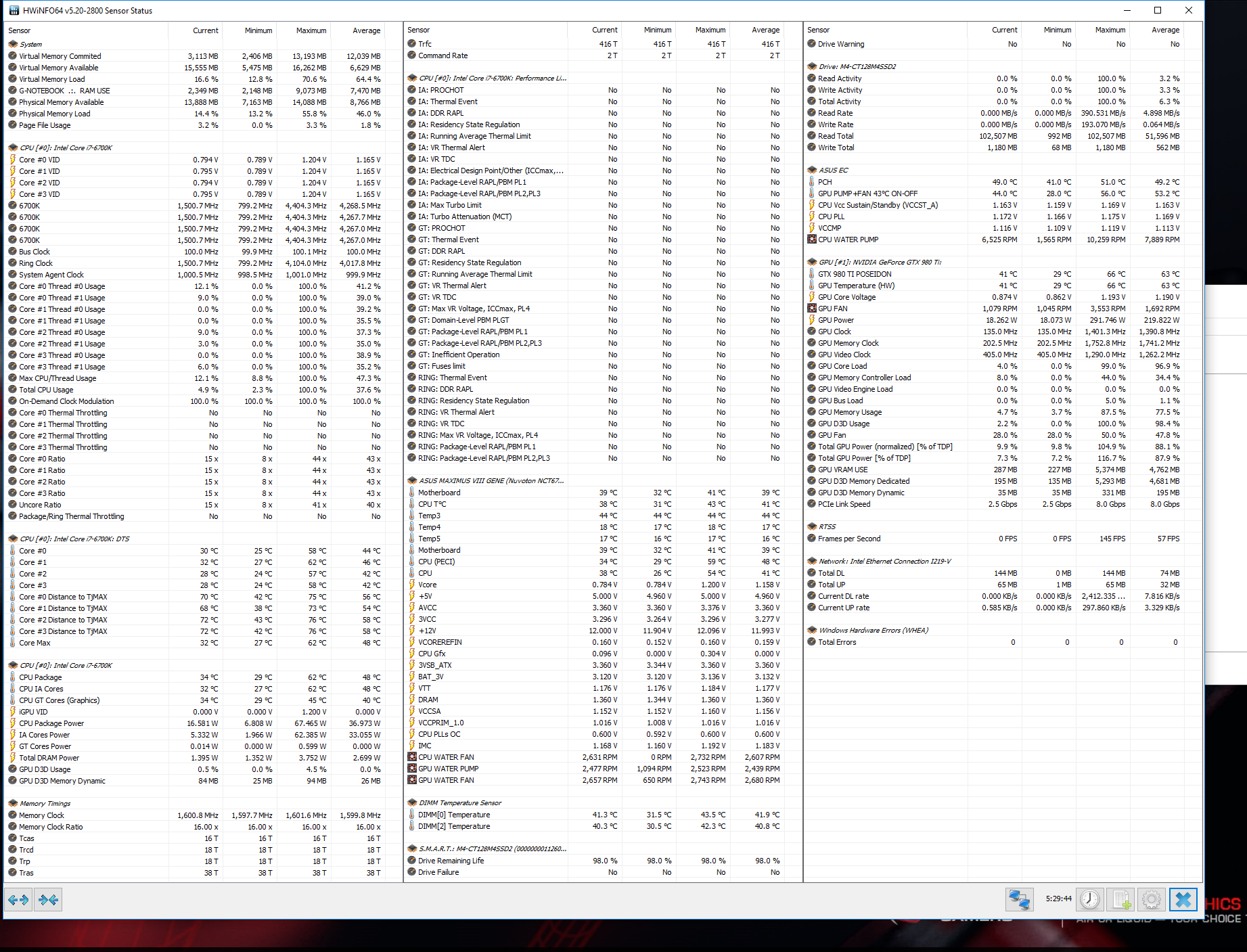
Task: Click the sensor icon beside Drive Remaining Life
Action: tap(411, 861)
